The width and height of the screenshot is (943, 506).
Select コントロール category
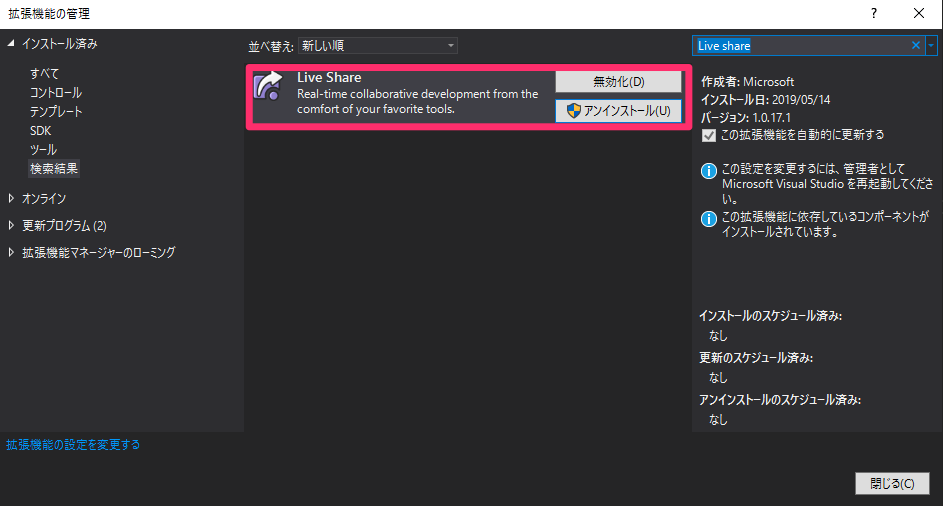pyautogui.click(x=56, y=93)
